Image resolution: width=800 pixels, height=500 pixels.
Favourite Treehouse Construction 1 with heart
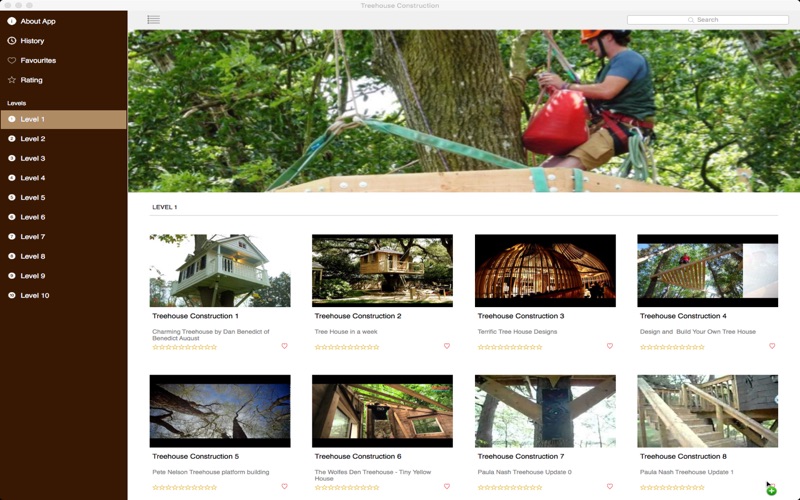point(285,346)
